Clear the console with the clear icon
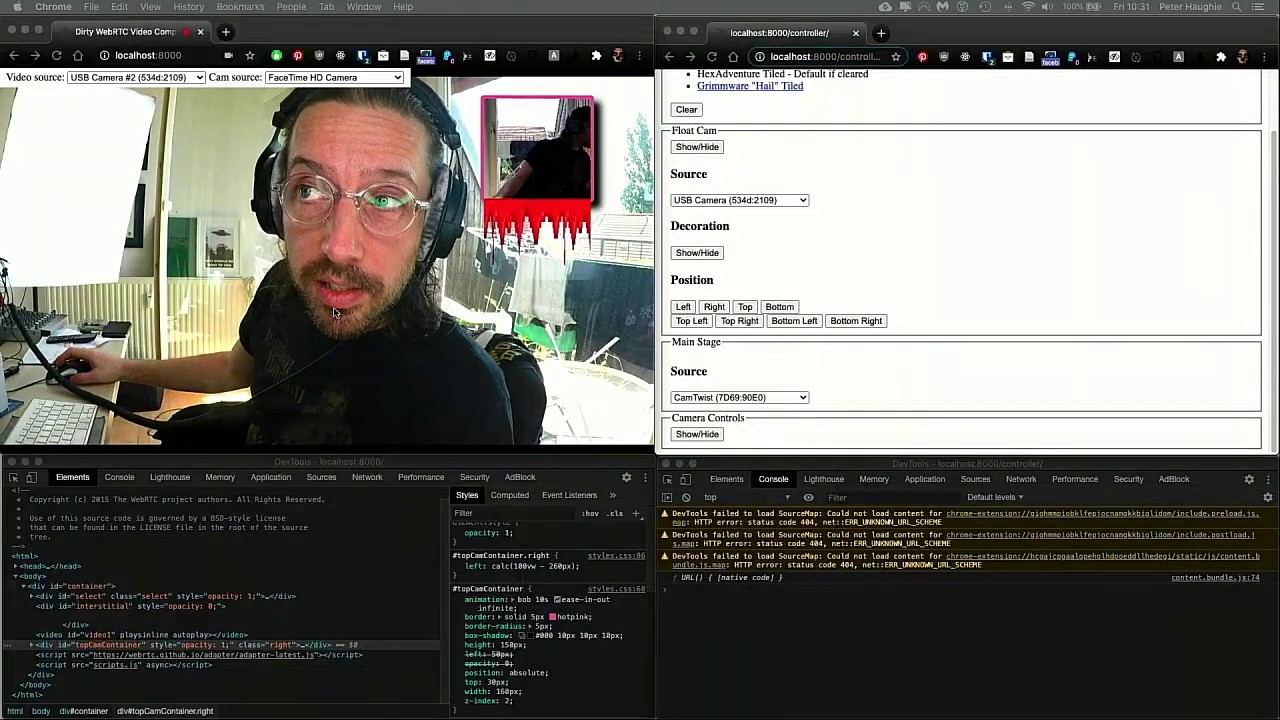Image resolution: width=1280 pixels, height=720 pixels. pyautogui.click(x=686, y=497)
